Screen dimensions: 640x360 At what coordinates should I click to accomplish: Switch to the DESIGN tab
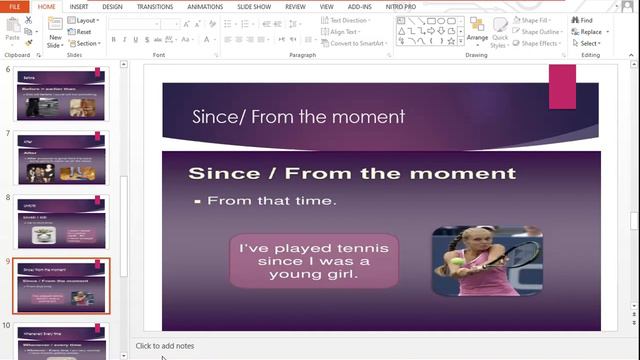(x=112, y=7)
